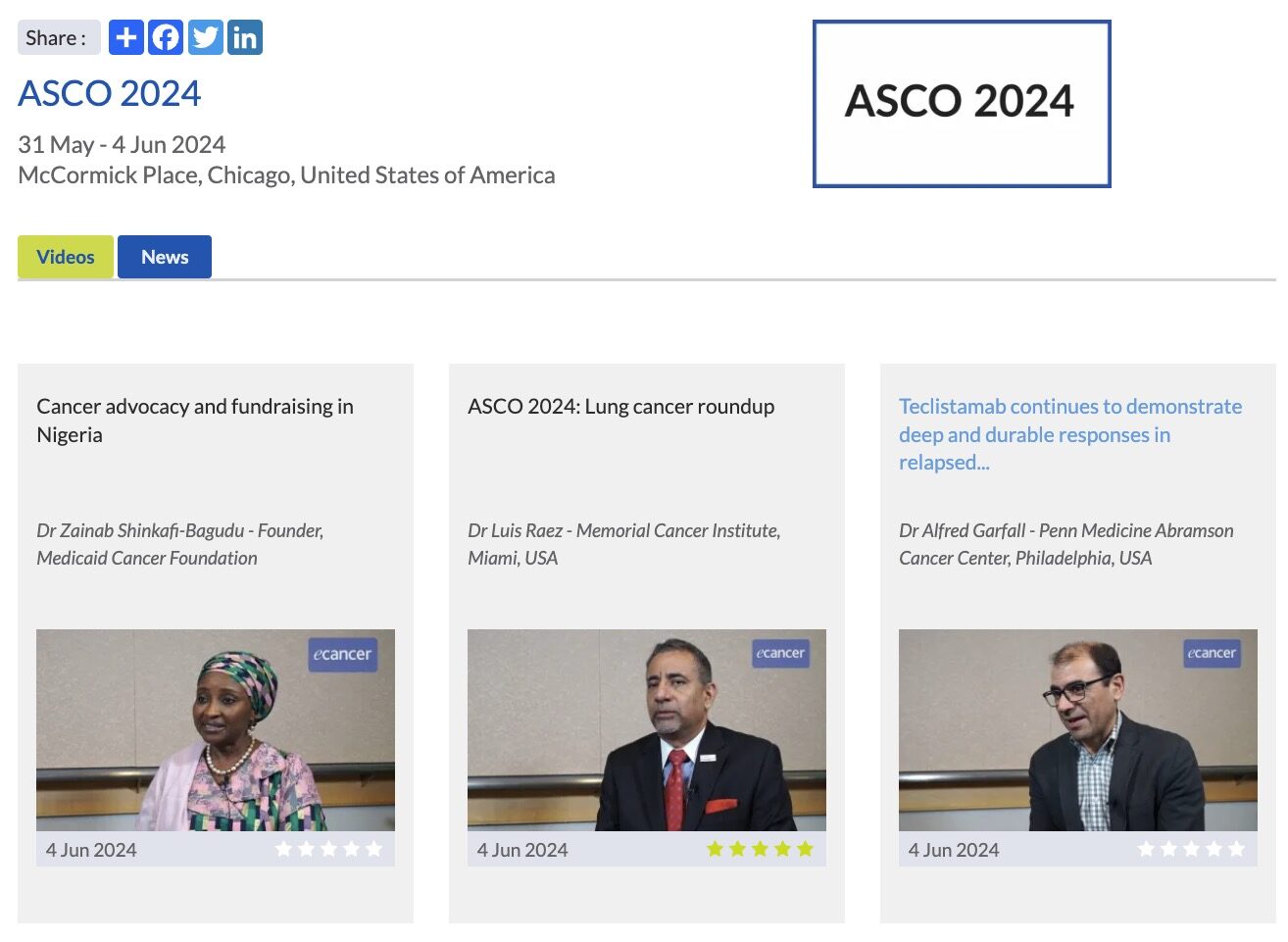Play the Dr Alfred Garfall video thumbnail
This screenshot has width=1288, height=942.
point(1078,730)
